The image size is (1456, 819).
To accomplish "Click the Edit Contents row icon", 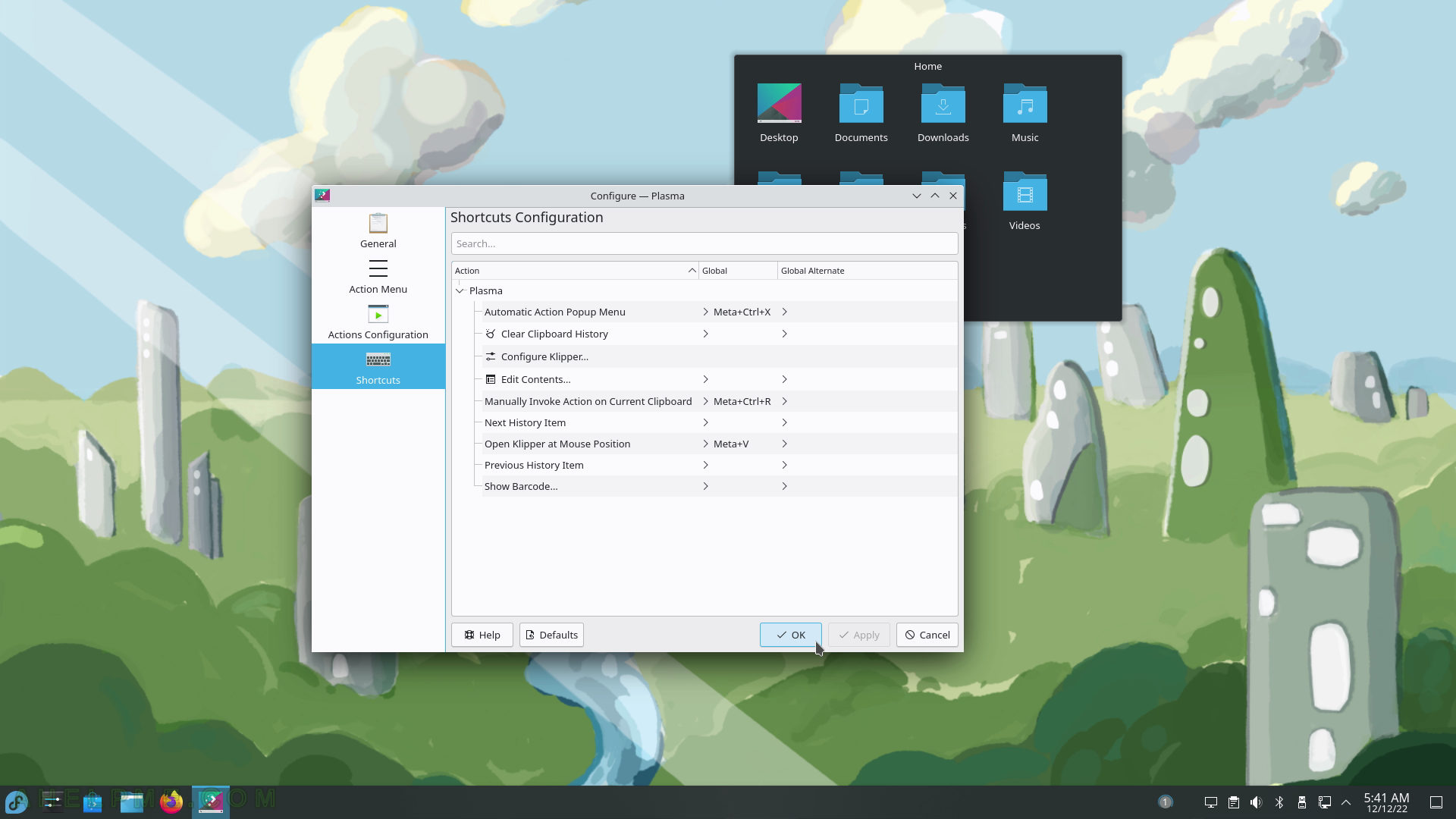I will pos(491,379).
